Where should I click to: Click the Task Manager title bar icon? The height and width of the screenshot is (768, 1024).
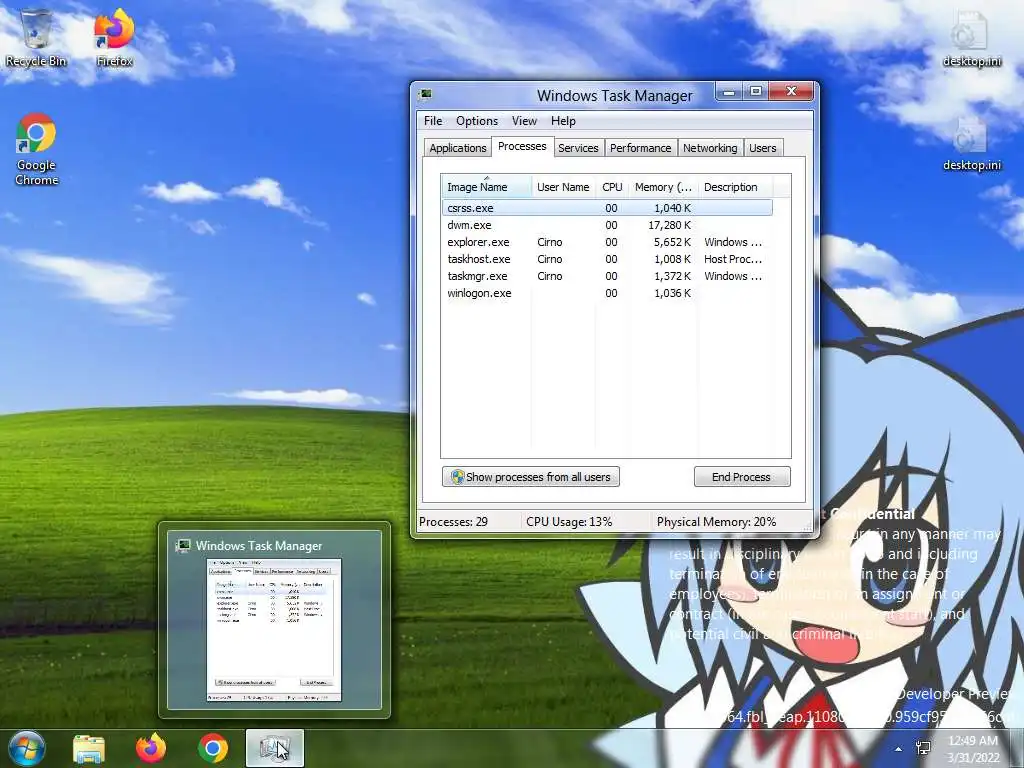click(426, 95)
